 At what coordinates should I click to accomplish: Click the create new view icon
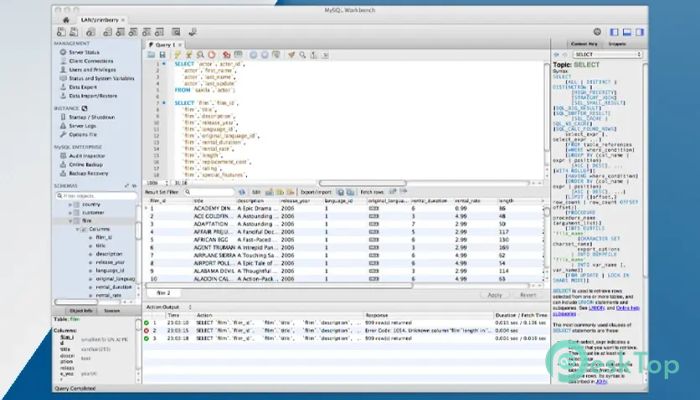133,32
